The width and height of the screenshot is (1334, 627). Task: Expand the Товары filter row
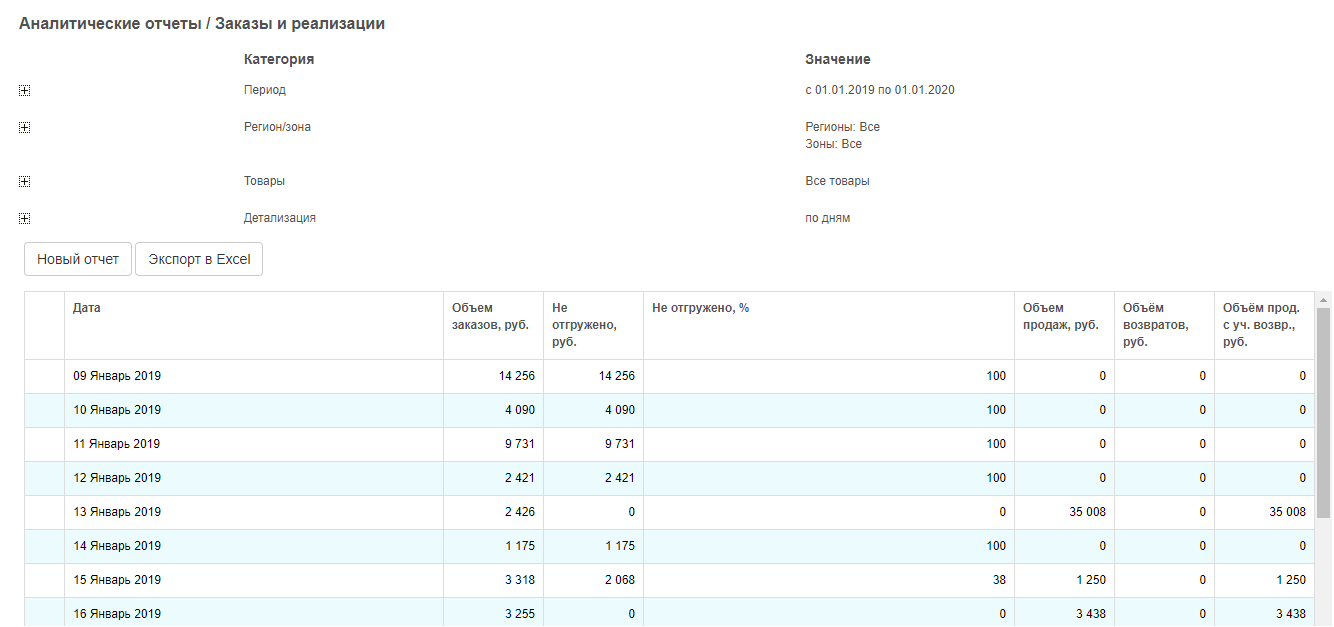coord(24,181)
